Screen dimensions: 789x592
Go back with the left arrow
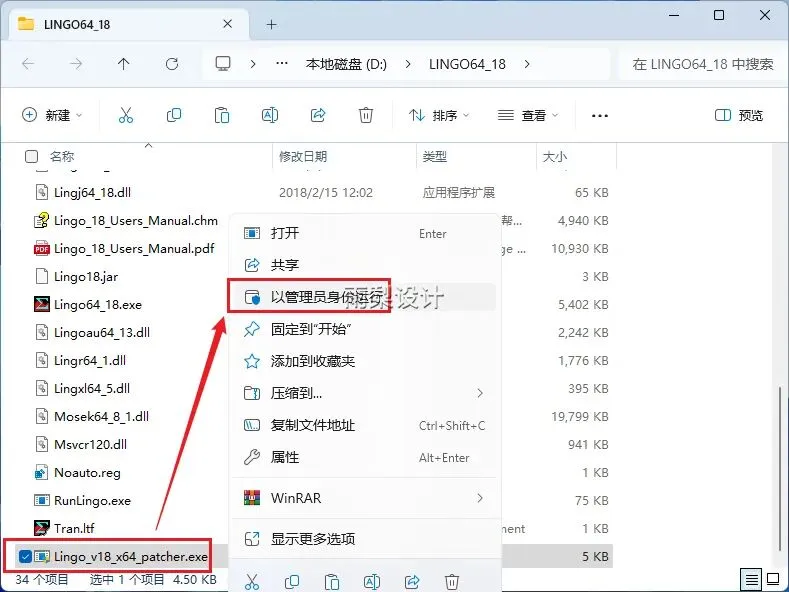[28, 64]
